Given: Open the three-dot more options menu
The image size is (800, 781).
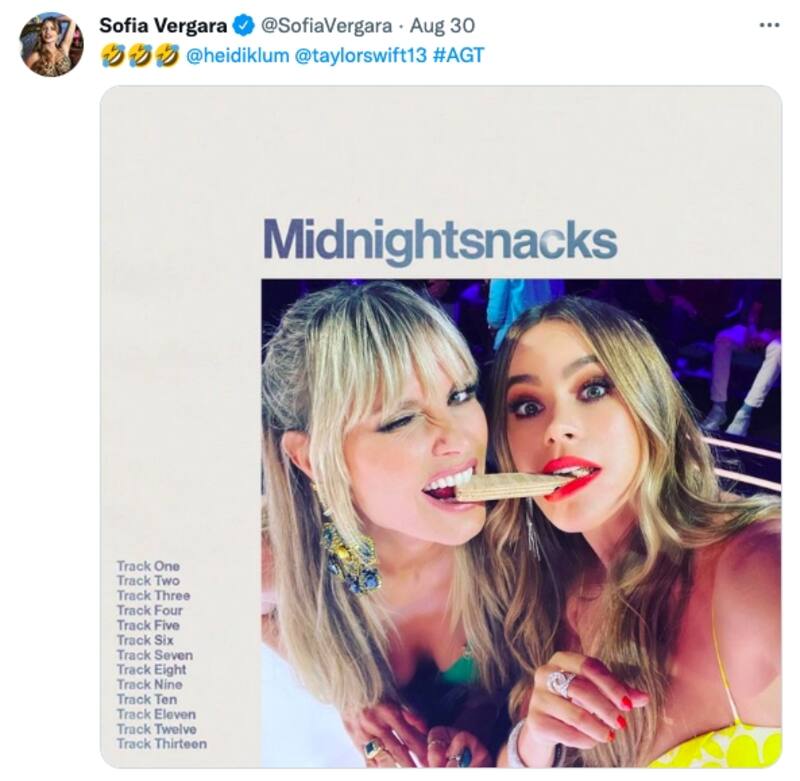Looking at the screenshot, I should [768, 25].
